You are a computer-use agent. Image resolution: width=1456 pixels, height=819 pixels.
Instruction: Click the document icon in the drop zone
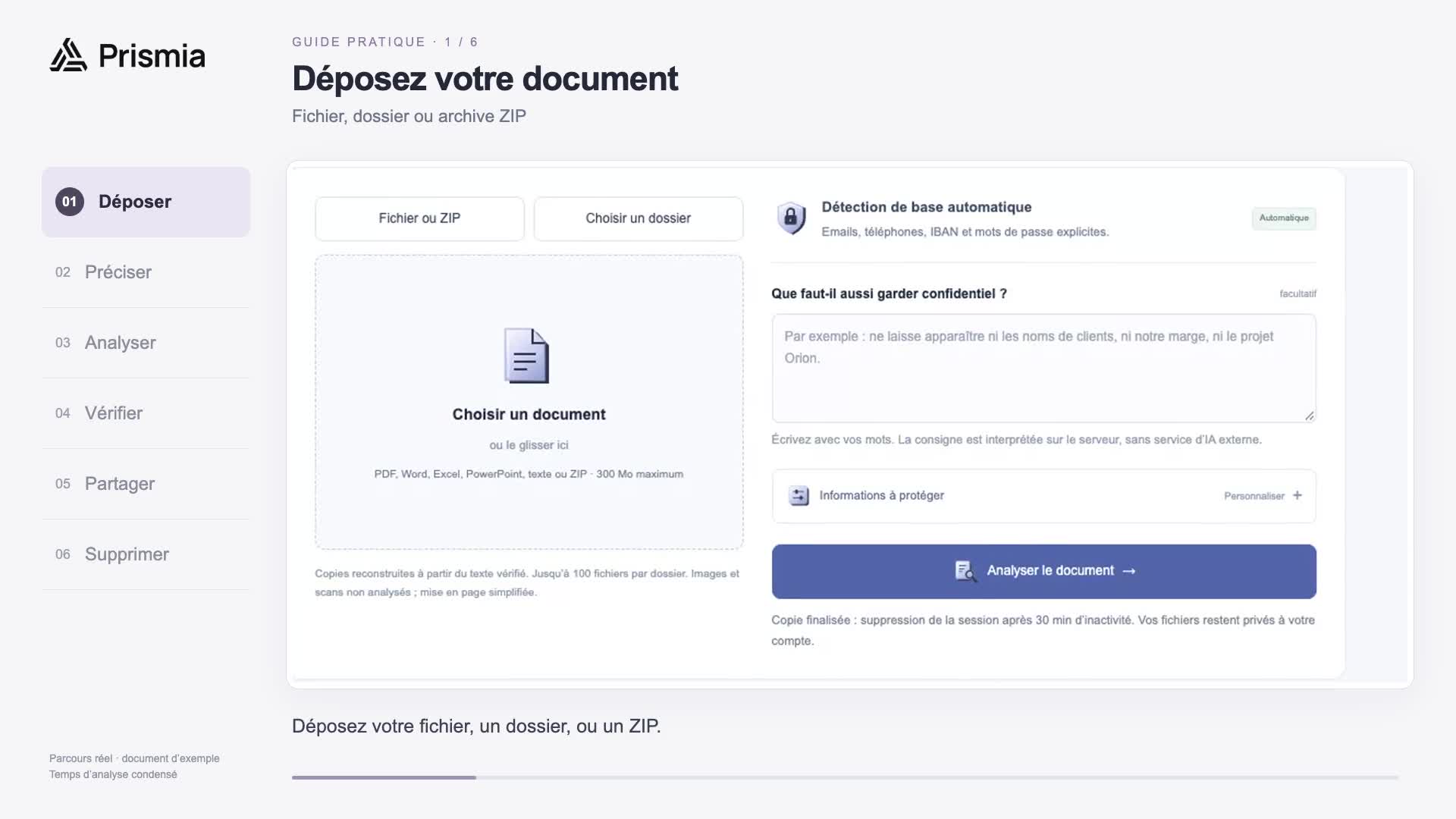click(x=527, y=356)
